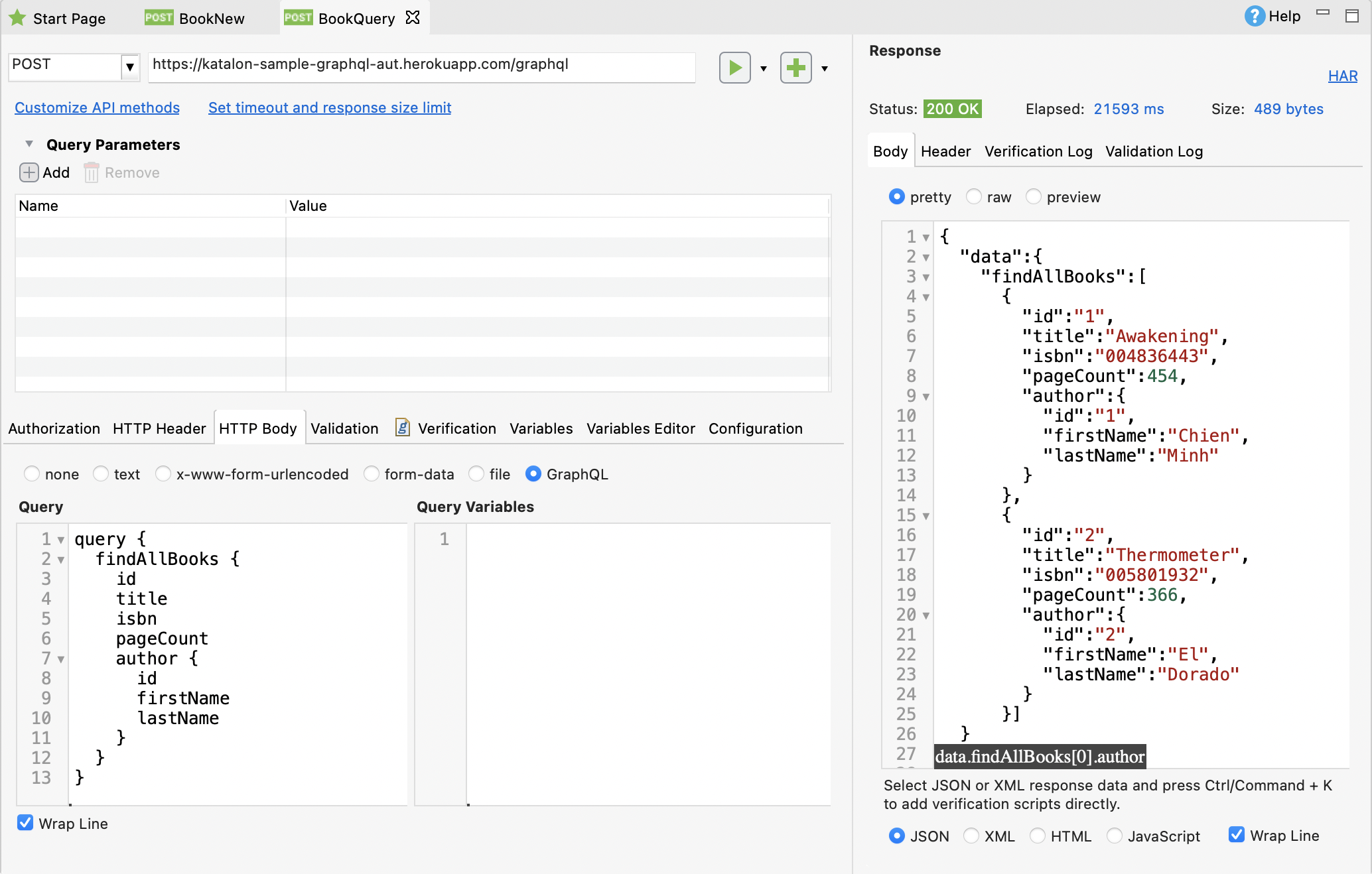This screenshot has width=1372, height=874.
Task: Switch to the HTTP Header tab
Action: tap(159, 428)
